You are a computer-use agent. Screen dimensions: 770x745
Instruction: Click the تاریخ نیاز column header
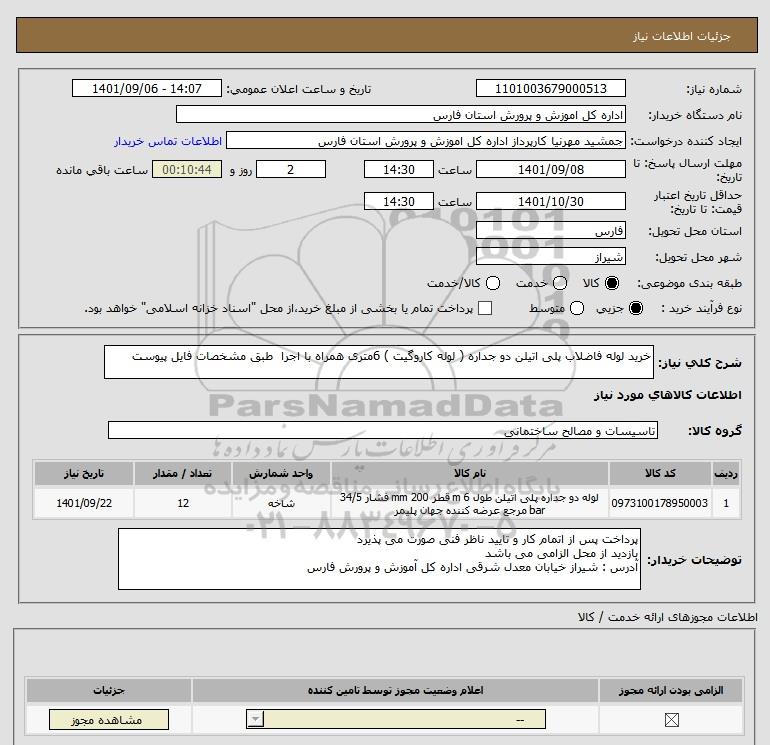[83, 473]
